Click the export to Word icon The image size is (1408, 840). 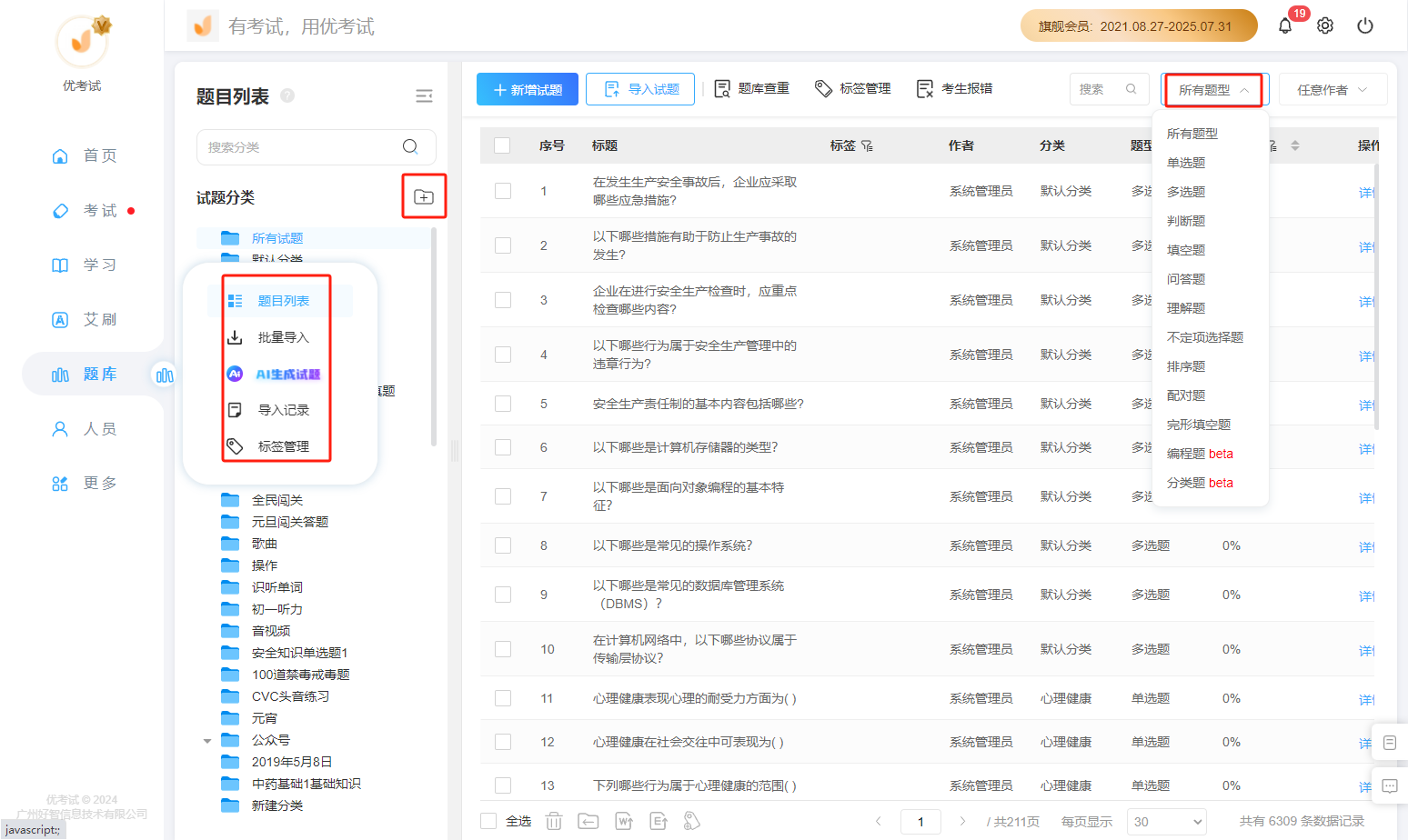coord(624,821)
